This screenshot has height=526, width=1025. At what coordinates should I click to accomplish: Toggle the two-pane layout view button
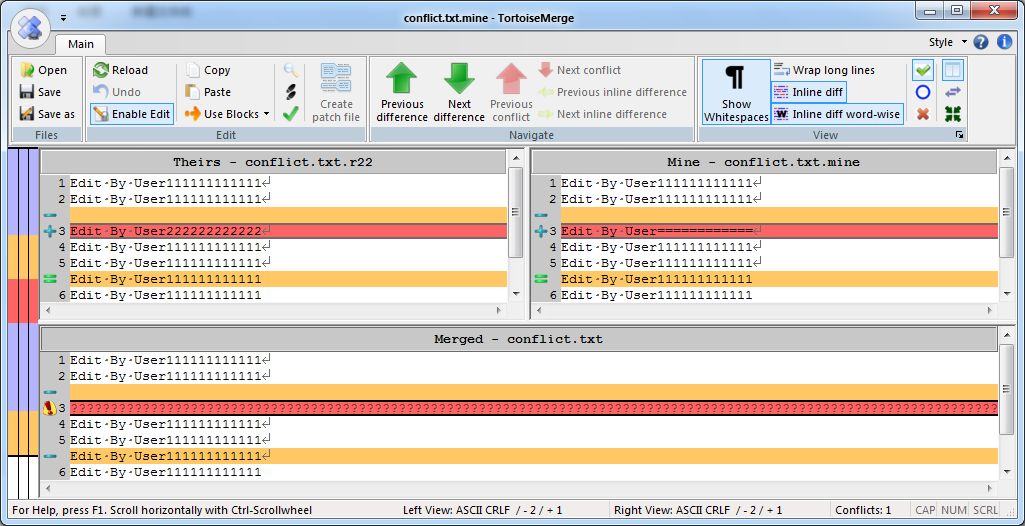pos(953,70)
